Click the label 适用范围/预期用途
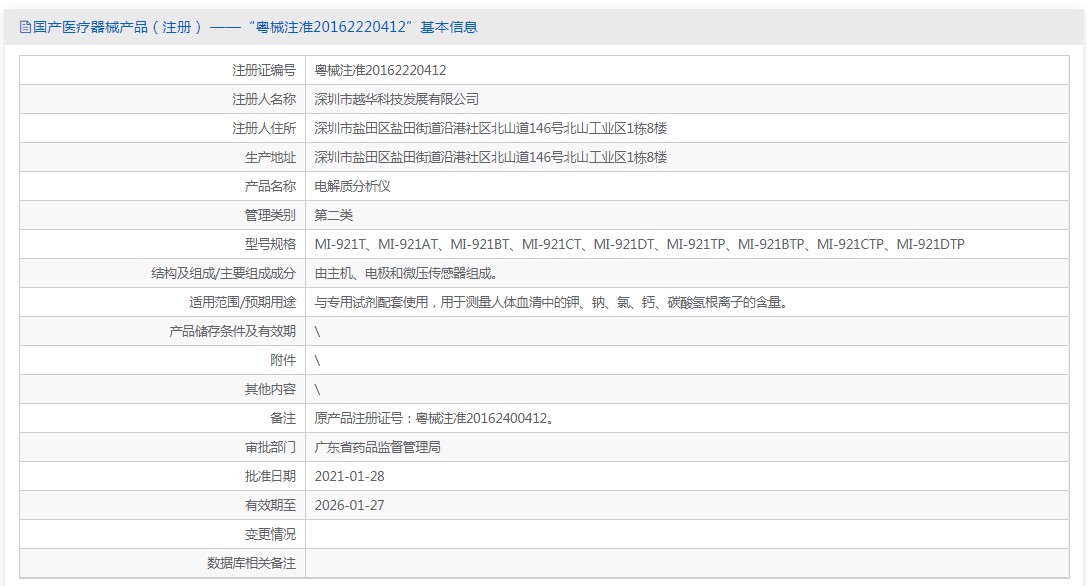Screen dimensions: 1087x586 (243, 302)
